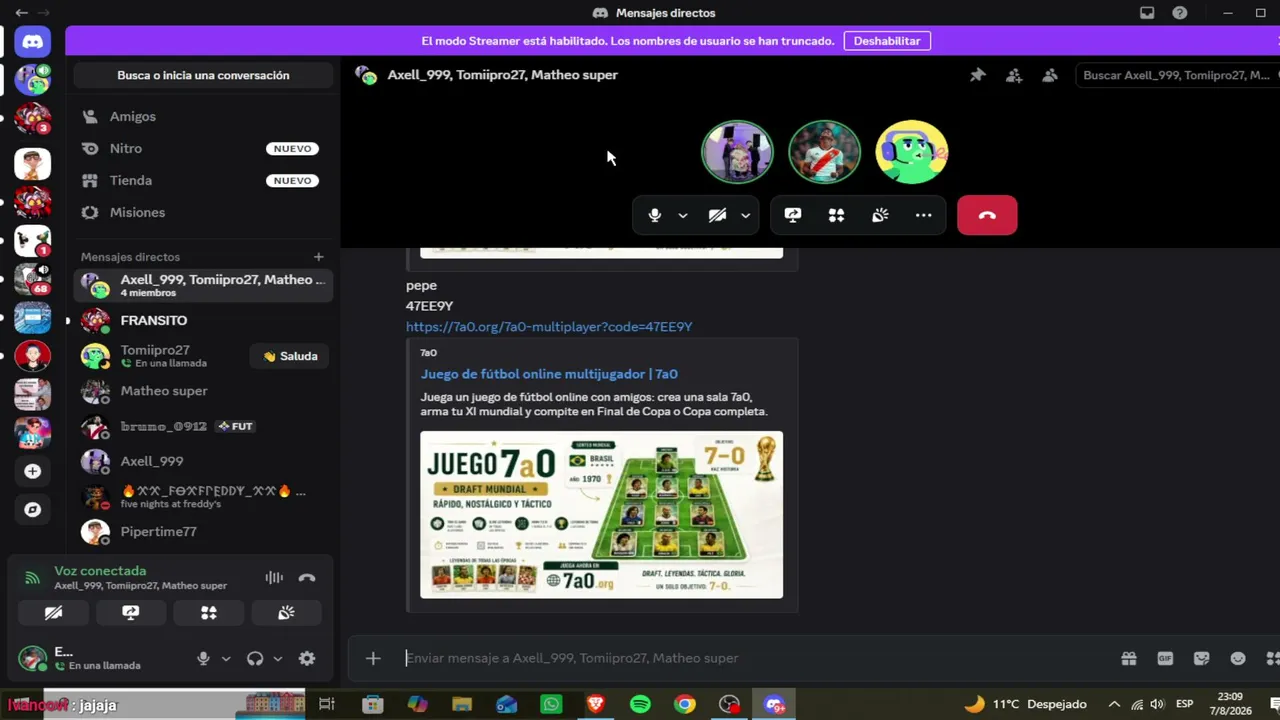Open the Tienda shop
Viewport: 1280px width, 720px height.
point(203,181)
